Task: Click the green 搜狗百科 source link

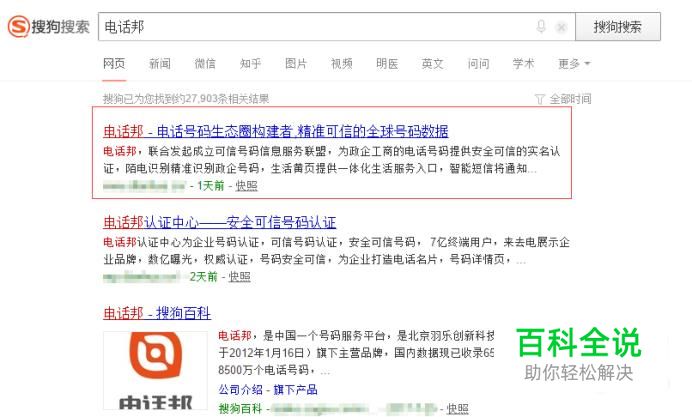Action: coord(240,409)
